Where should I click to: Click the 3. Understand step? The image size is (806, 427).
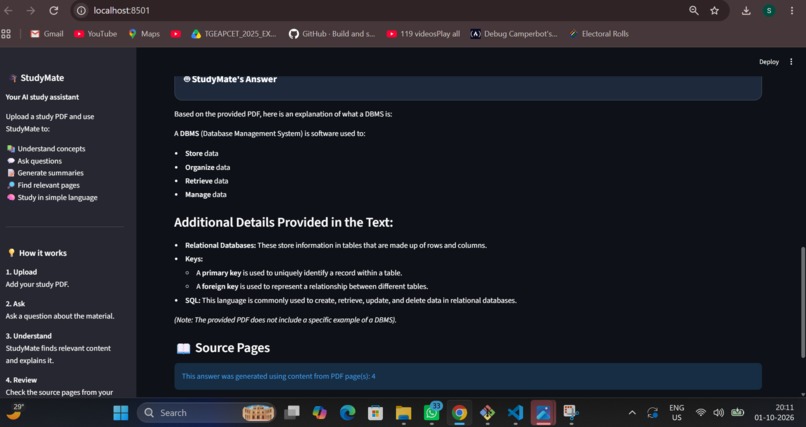[x=29, y=336]
